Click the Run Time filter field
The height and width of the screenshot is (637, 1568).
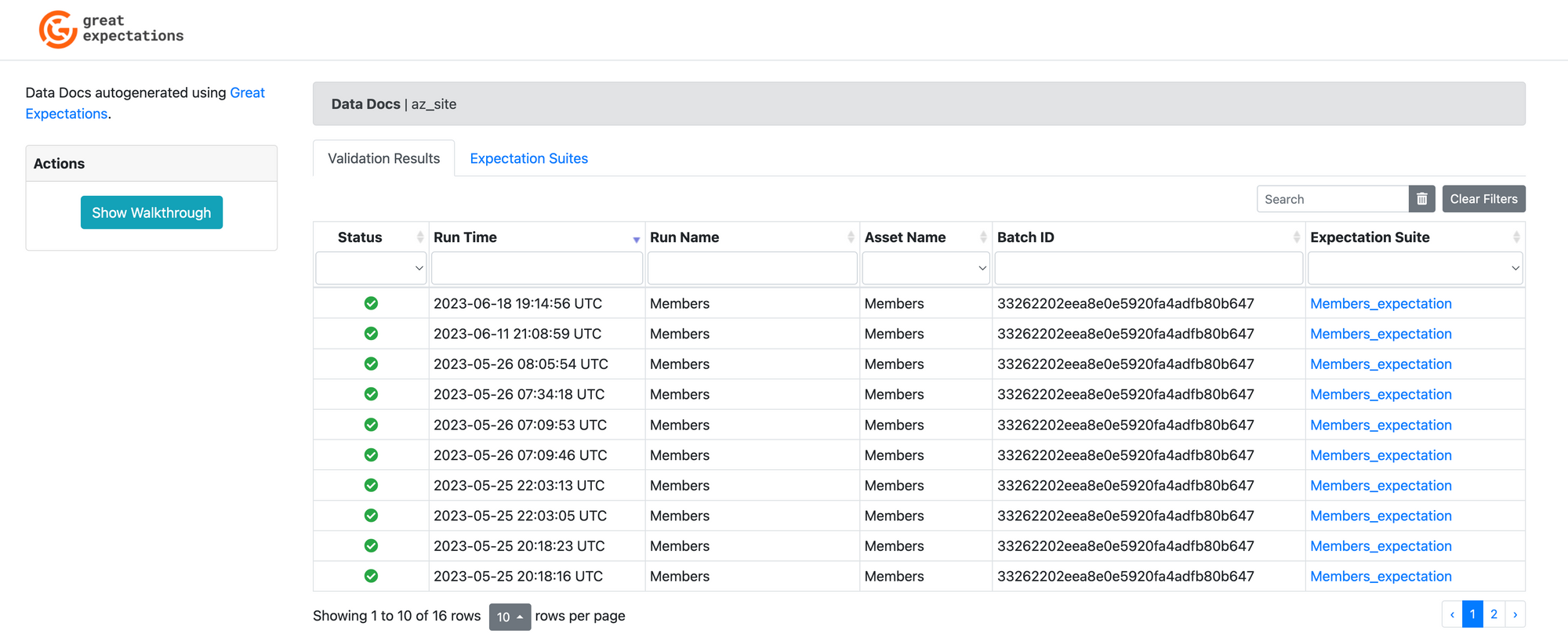(x=537, y=268)
